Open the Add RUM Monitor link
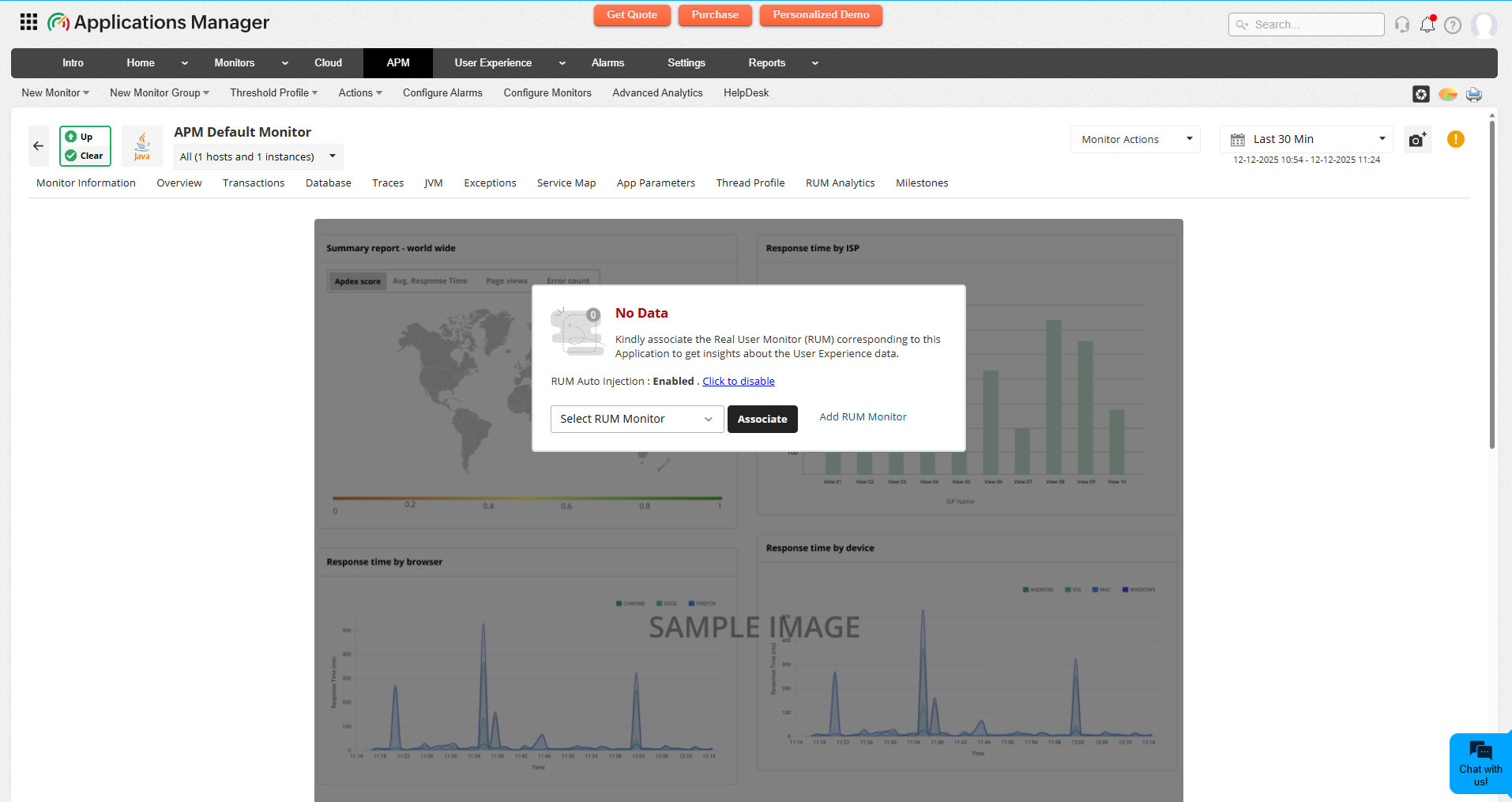The height and width of the screenshot is (802, 1512). click(862, 416)
